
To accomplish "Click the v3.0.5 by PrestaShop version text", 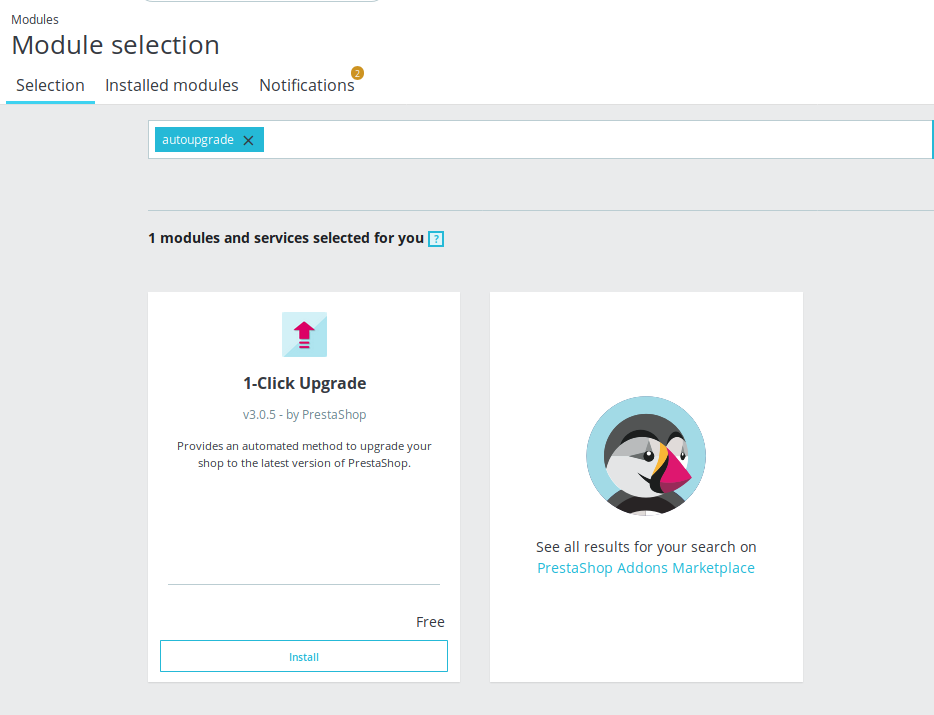I will [304, 415].
